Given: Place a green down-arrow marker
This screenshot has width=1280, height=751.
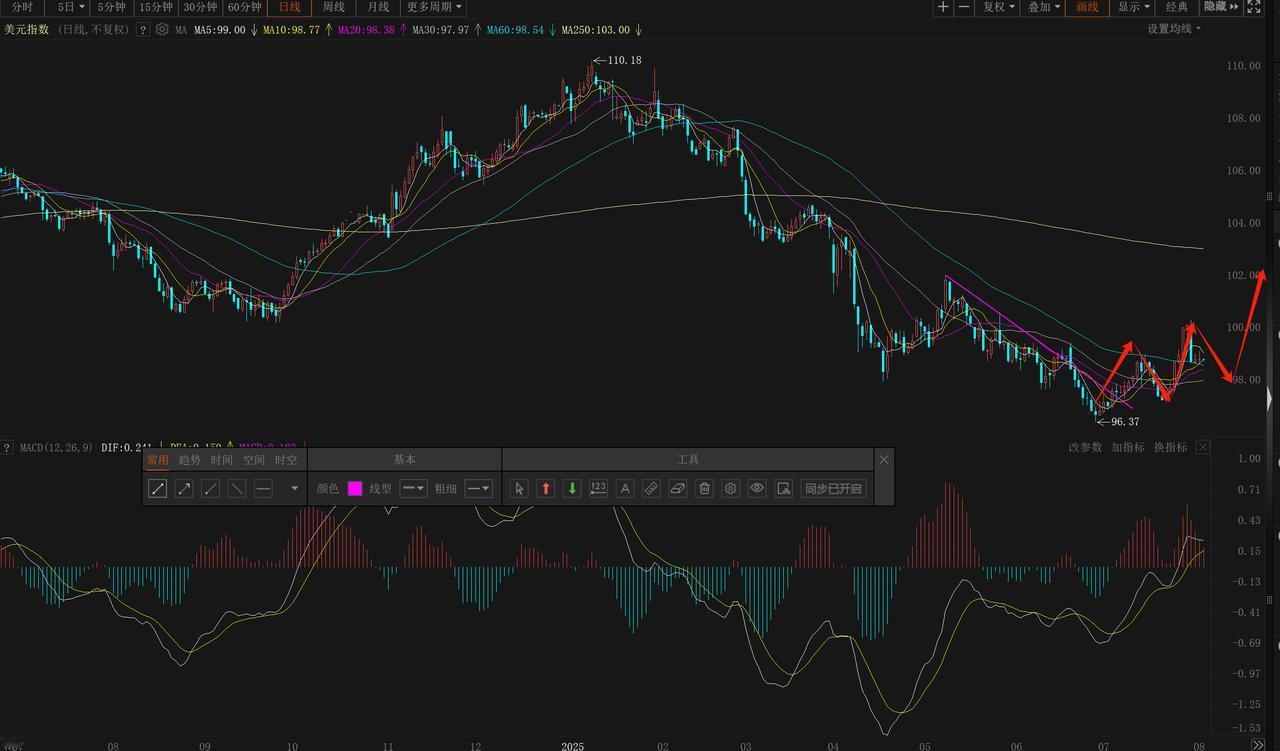Looking at the screenshot, I should tap(572, 489).
